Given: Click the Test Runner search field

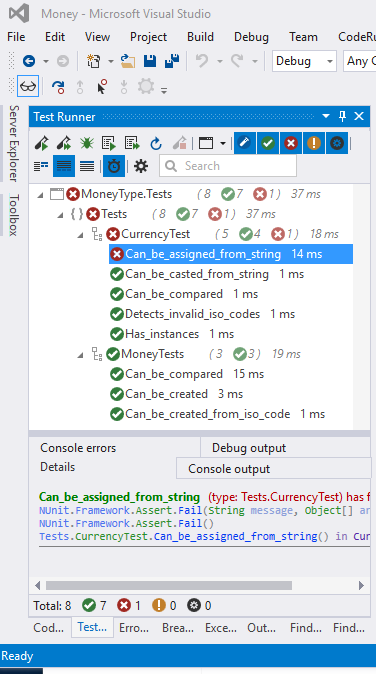Looking at the screenshot, I should 228,166.
